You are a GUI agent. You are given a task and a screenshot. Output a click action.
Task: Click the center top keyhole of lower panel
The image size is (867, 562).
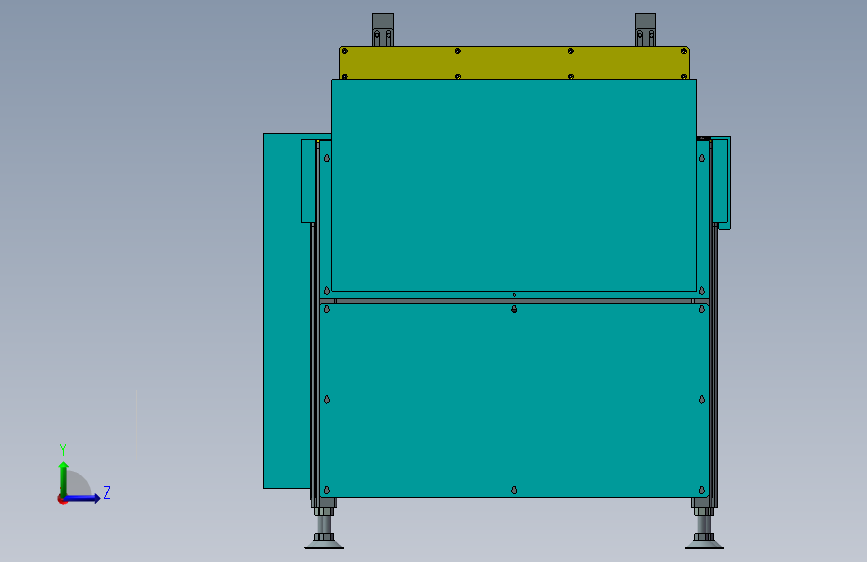(x=514, y=309)
